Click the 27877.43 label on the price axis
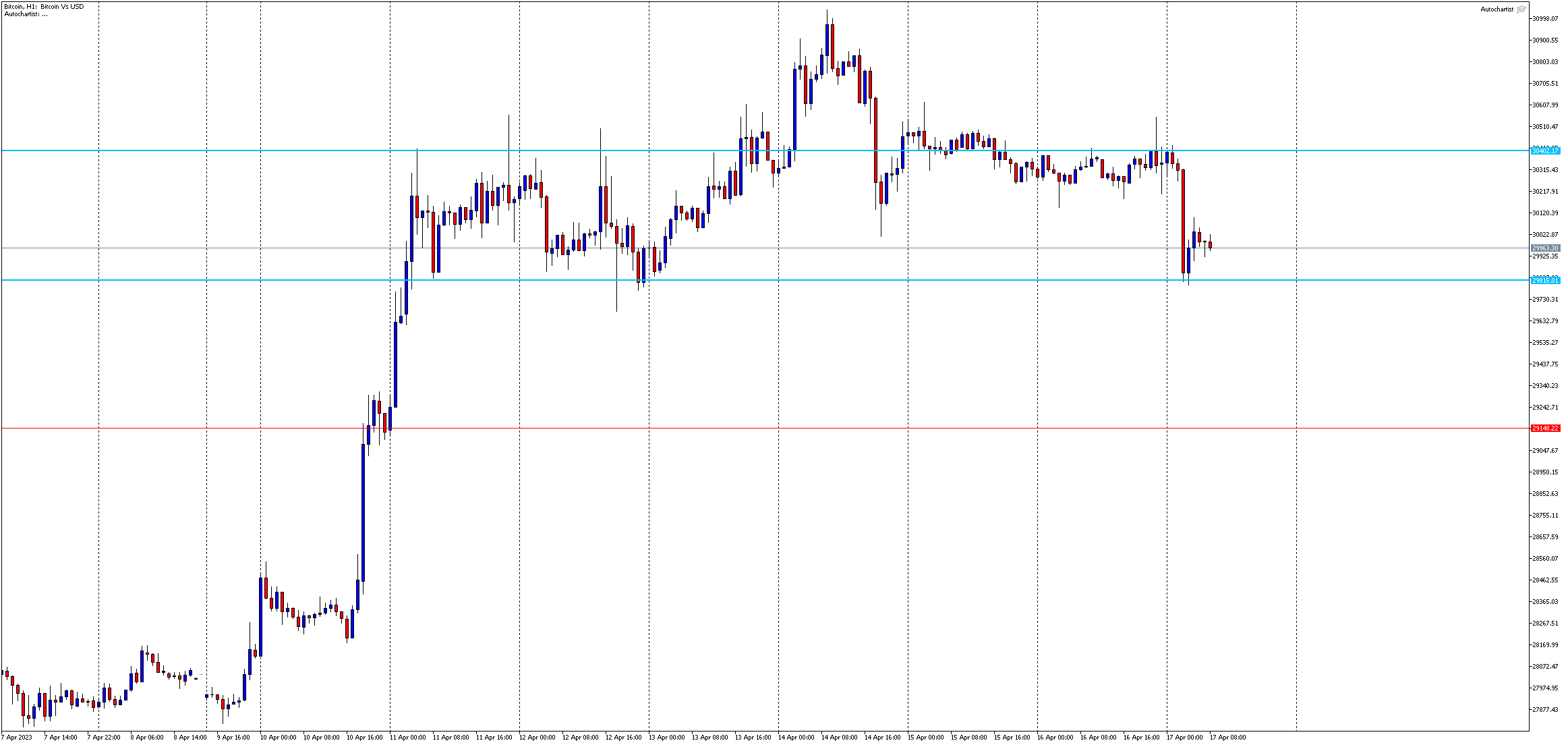Image resolution: width=1568 pixels, height=745 pixels. click(1545, 710)
